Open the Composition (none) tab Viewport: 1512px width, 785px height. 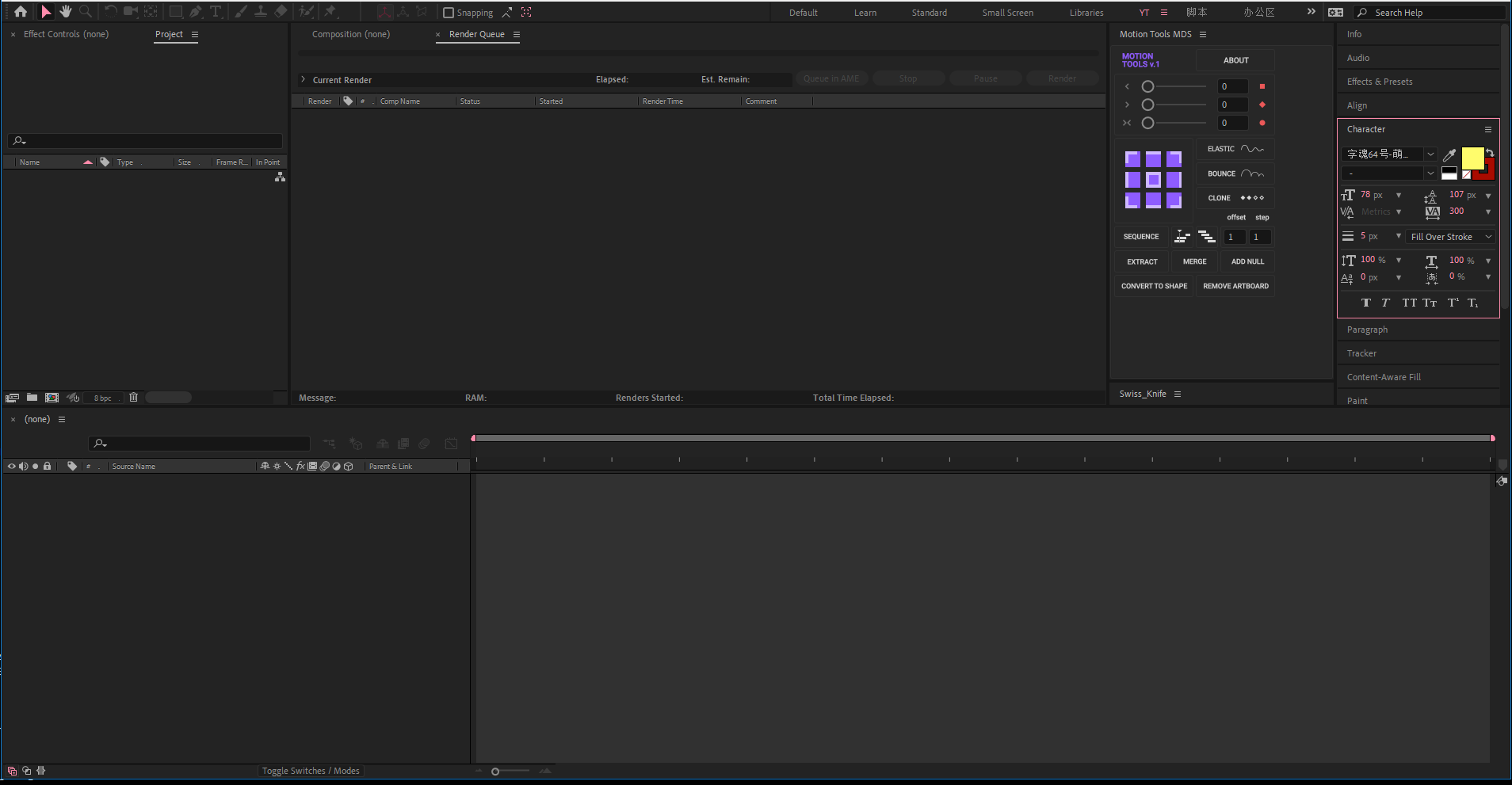[351, 34]
